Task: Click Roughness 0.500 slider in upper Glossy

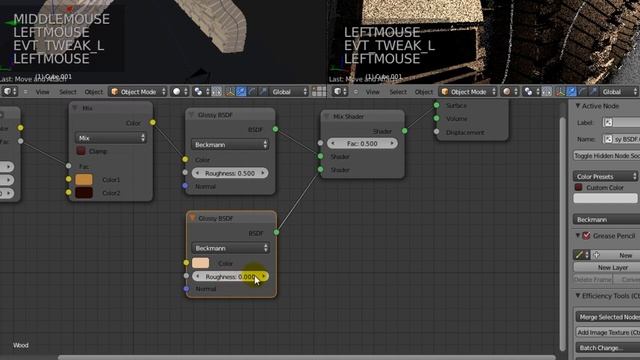Action: point(230,173)
